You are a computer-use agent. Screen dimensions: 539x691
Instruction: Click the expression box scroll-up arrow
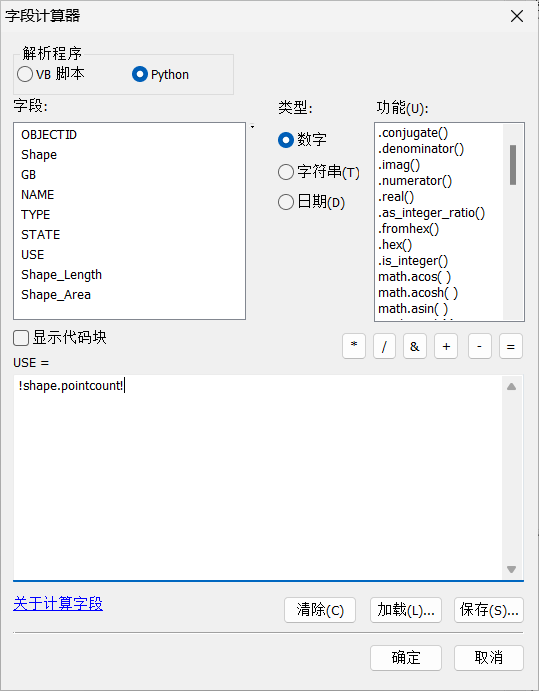[511, 386]
